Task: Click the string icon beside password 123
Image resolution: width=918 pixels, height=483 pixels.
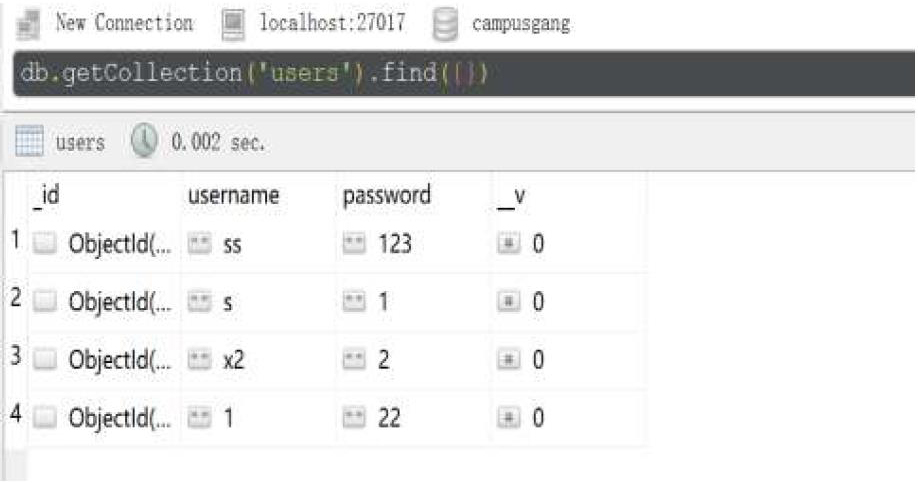Action: point(354,244)
